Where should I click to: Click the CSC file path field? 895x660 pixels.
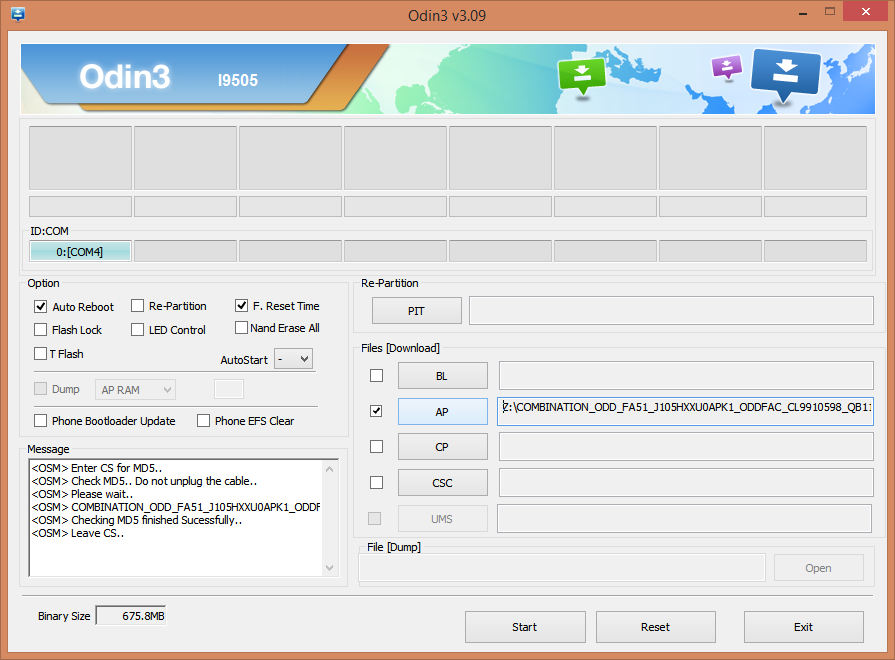pyautogui.click(x=686, y=482)
